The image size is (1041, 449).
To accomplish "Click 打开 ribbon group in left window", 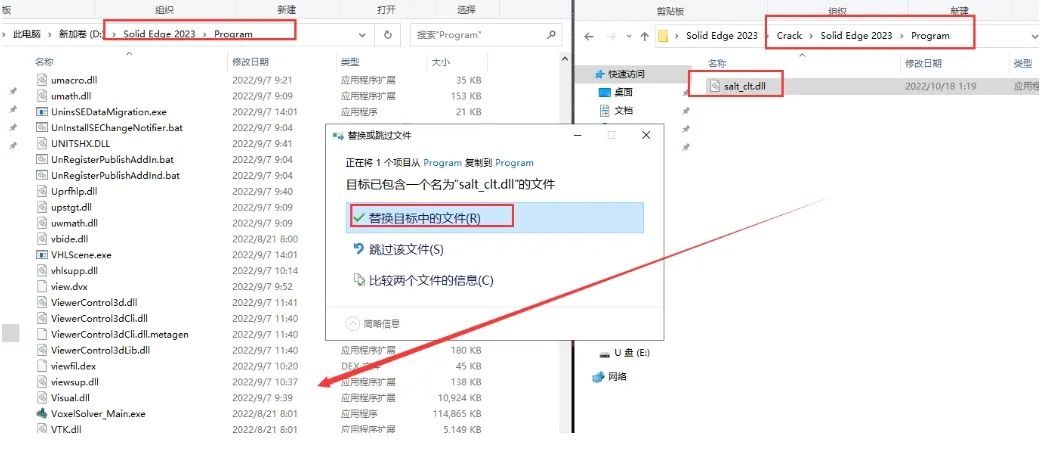I will 386,10.
